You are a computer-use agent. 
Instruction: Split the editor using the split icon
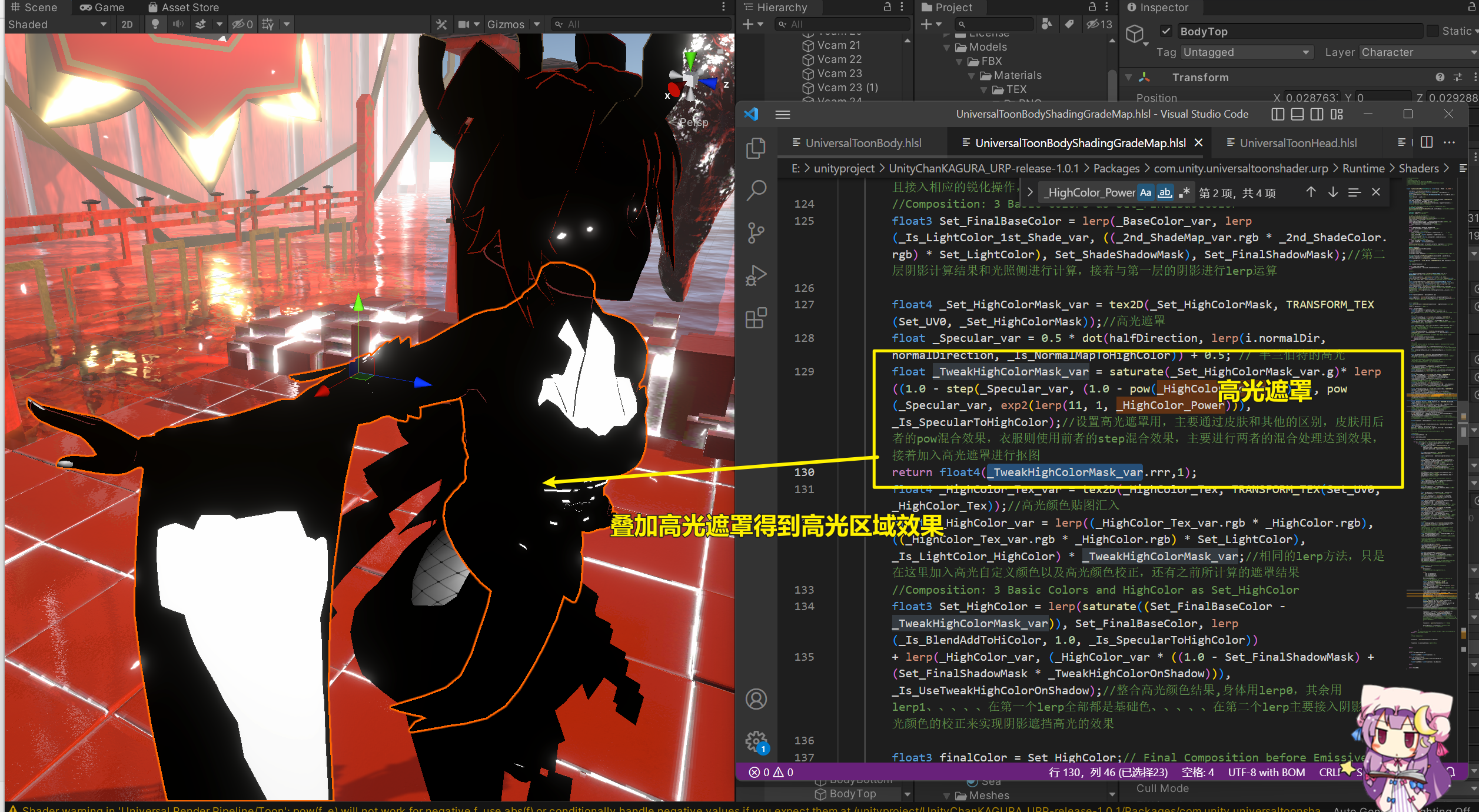click(1426, 142)
